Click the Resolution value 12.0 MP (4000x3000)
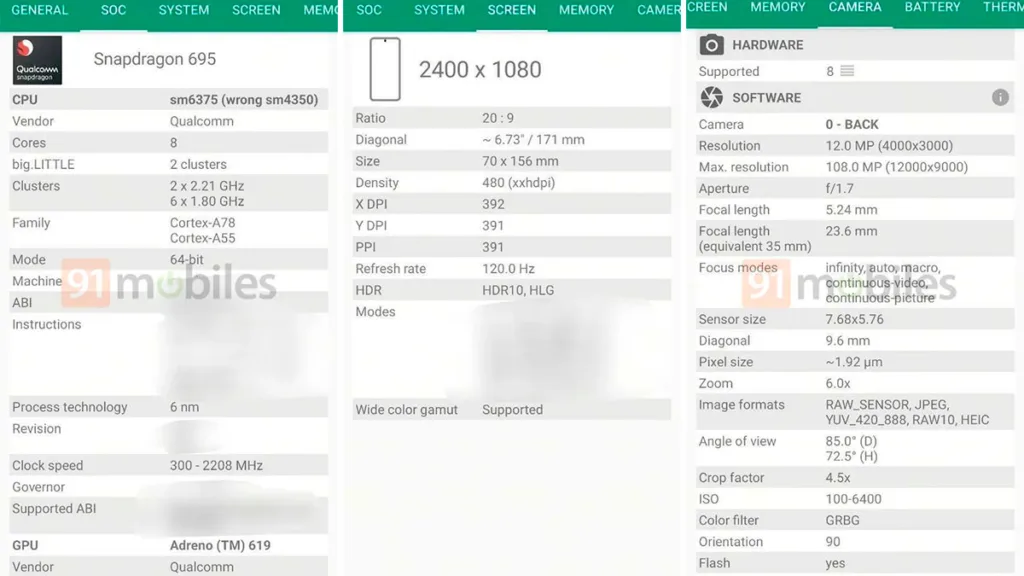The height and width of the screenshot is (576, 1024). pos(889,146)
